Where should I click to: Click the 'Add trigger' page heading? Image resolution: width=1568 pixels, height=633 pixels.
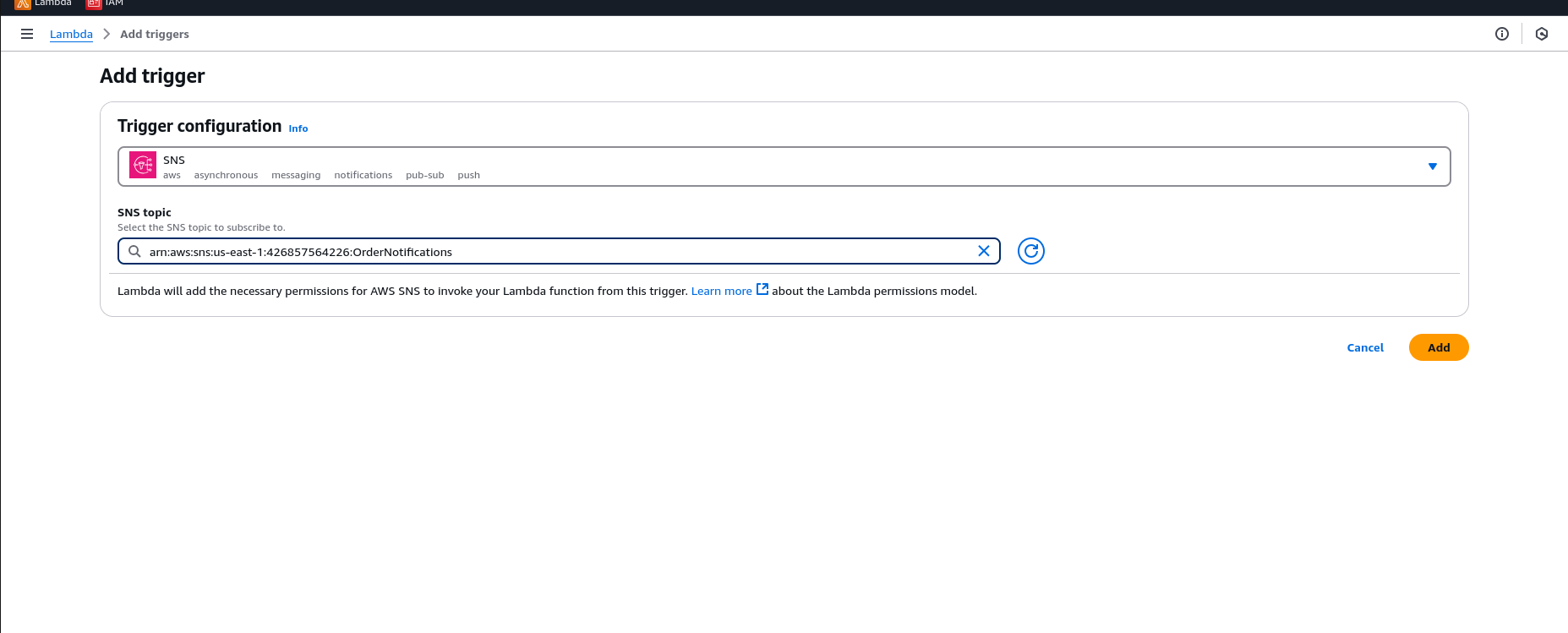[152, 76]
